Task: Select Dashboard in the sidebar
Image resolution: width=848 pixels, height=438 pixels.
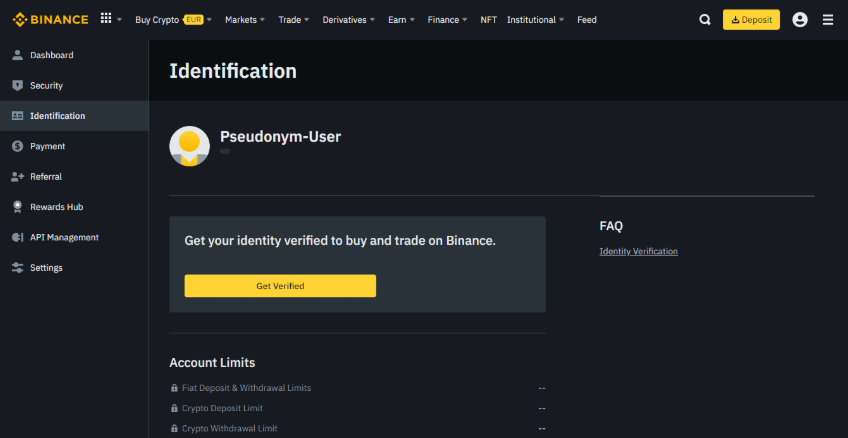Action: 51,55
